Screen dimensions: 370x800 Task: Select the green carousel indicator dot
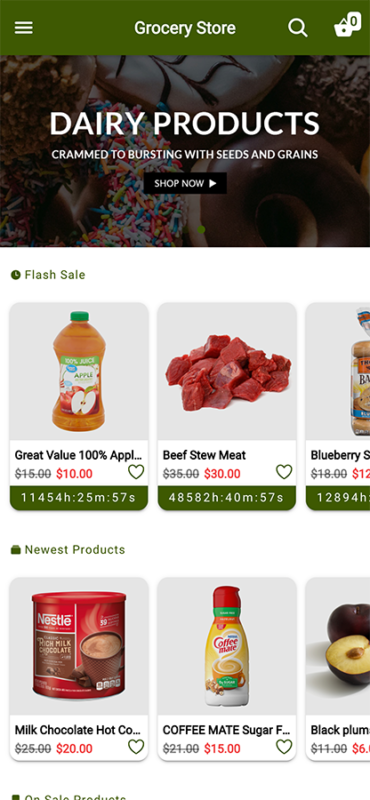[x=201, y=230]
